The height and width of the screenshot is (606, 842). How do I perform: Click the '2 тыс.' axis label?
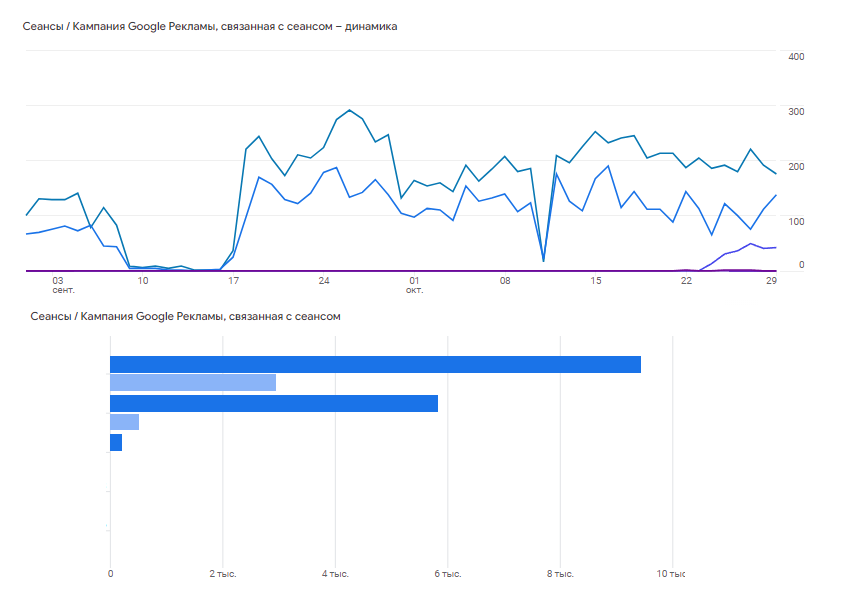point(223,574)
